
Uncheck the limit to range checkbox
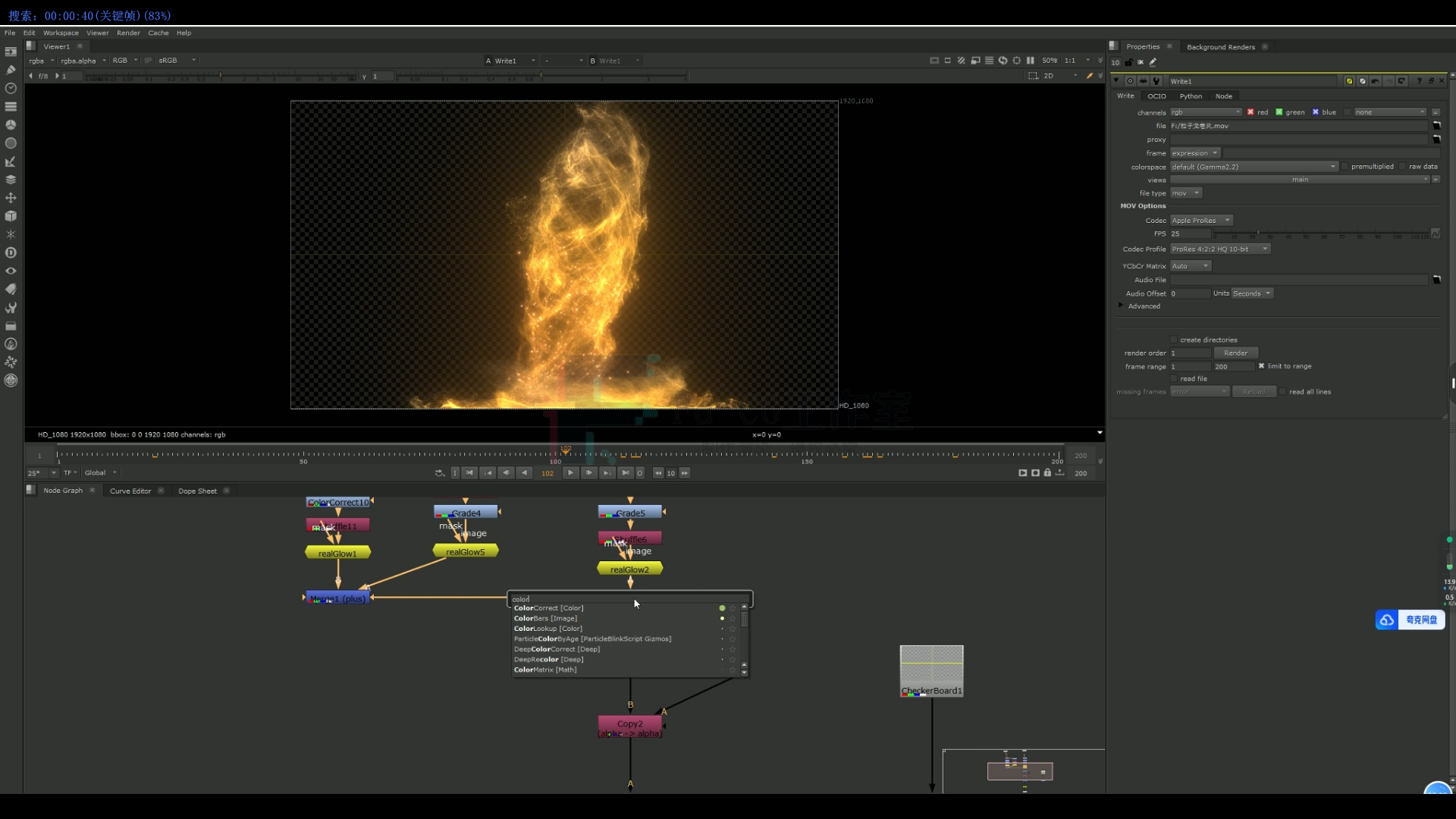1261,366
